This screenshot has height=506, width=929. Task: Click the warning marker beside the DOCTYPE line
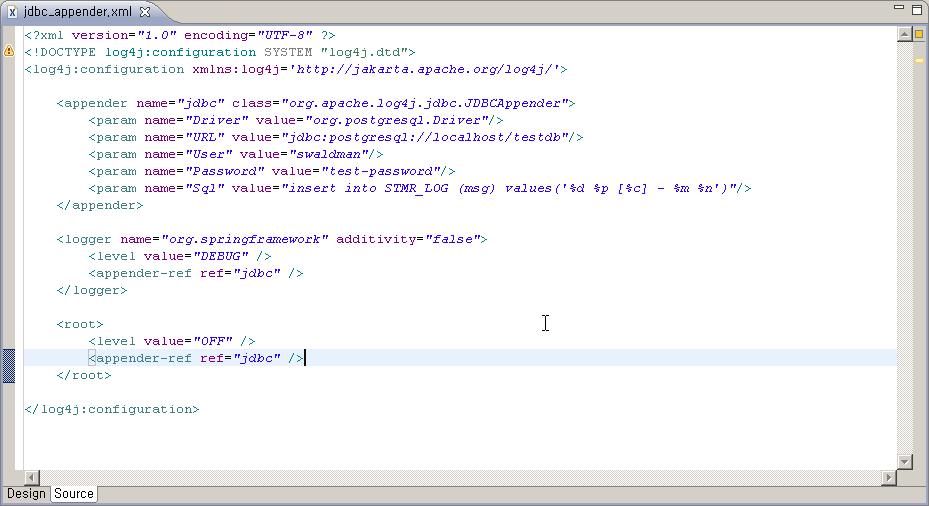click(9, 50)
